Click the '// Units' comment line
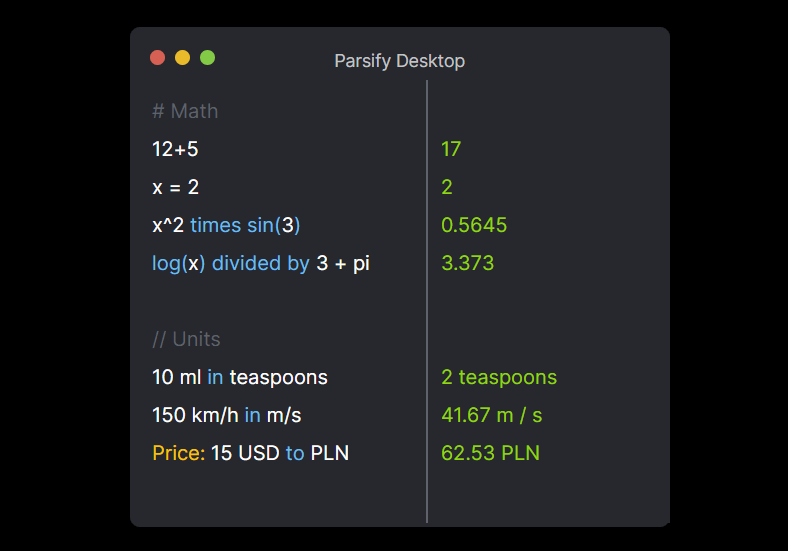The width and height of the screenshot is (788, 551). (x=186, y=339)
